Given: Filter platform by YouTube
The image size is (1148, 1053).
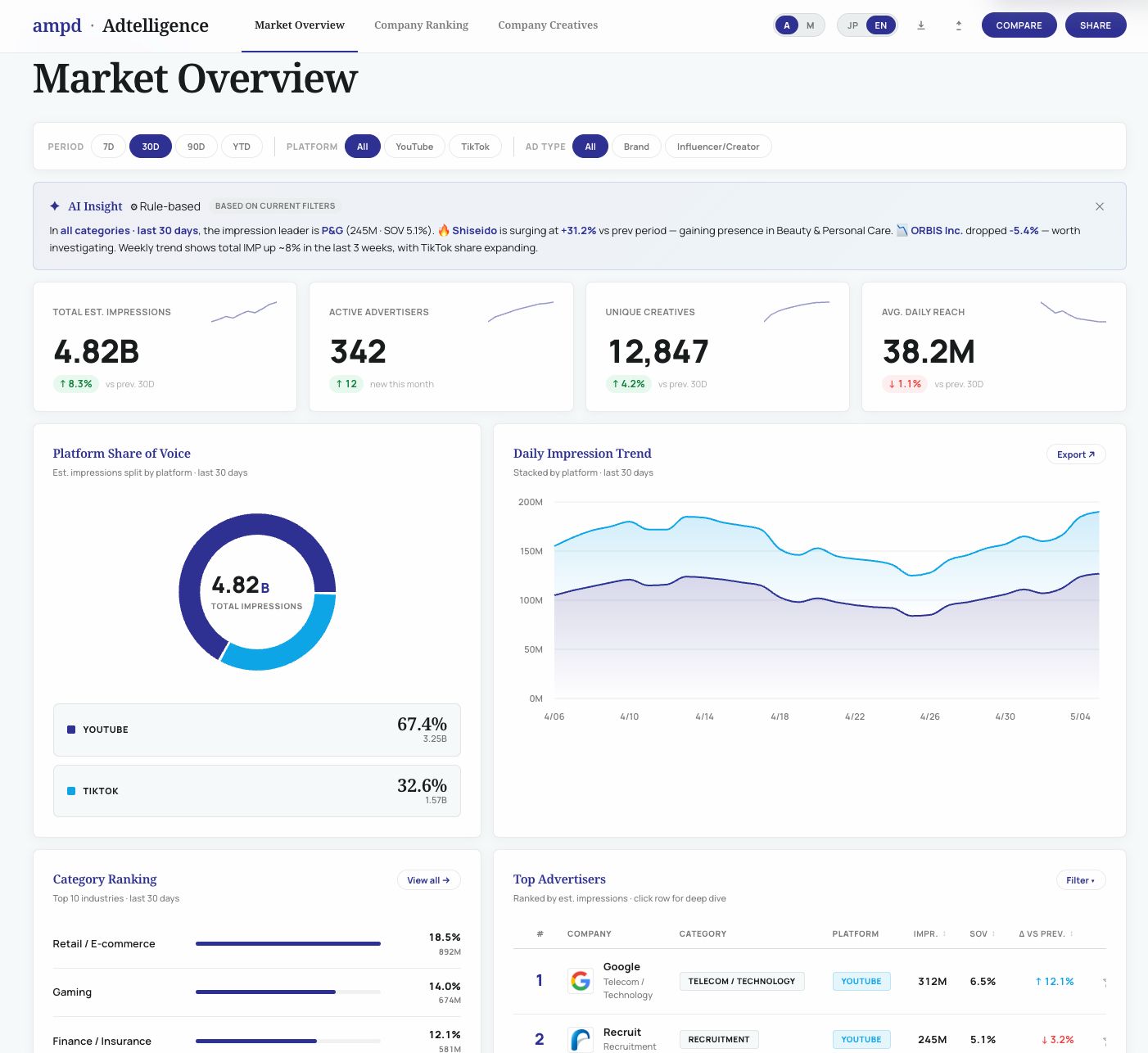Looking at the screenshot, I should coord(414,147).
